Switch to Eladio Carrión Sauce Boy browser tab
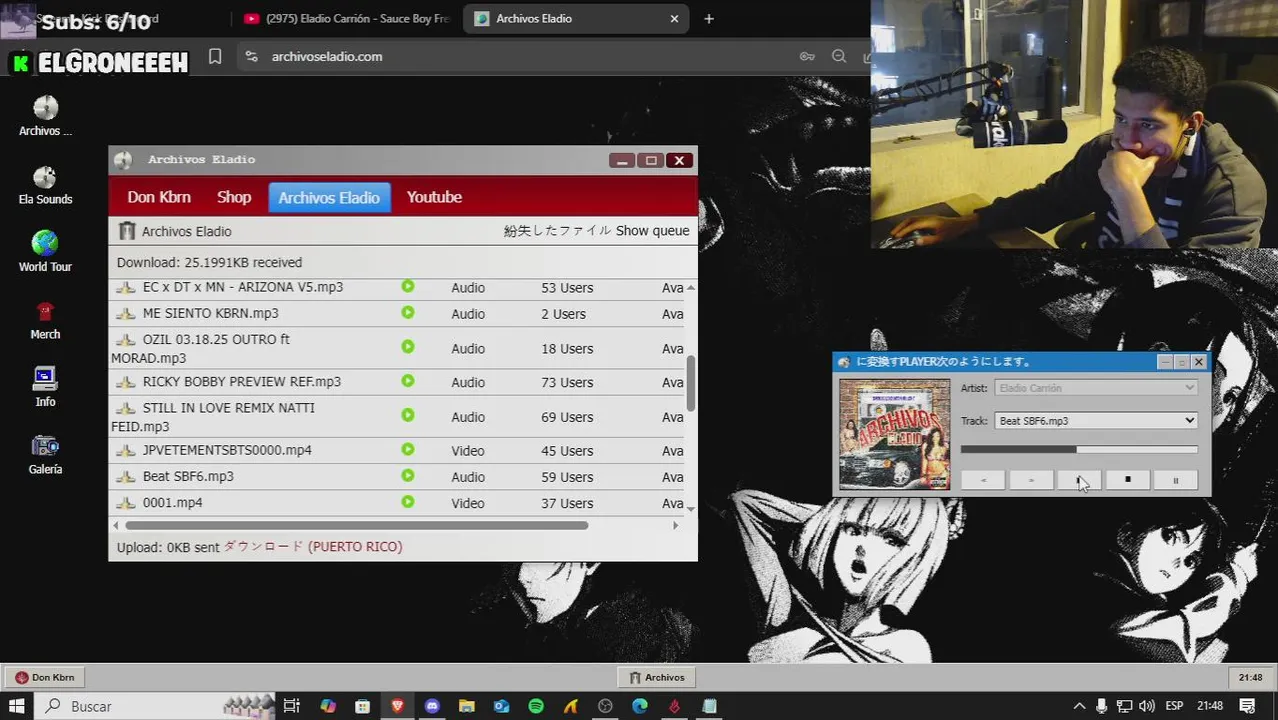This screenshot has width=1278, height=720. pos(347,18)
